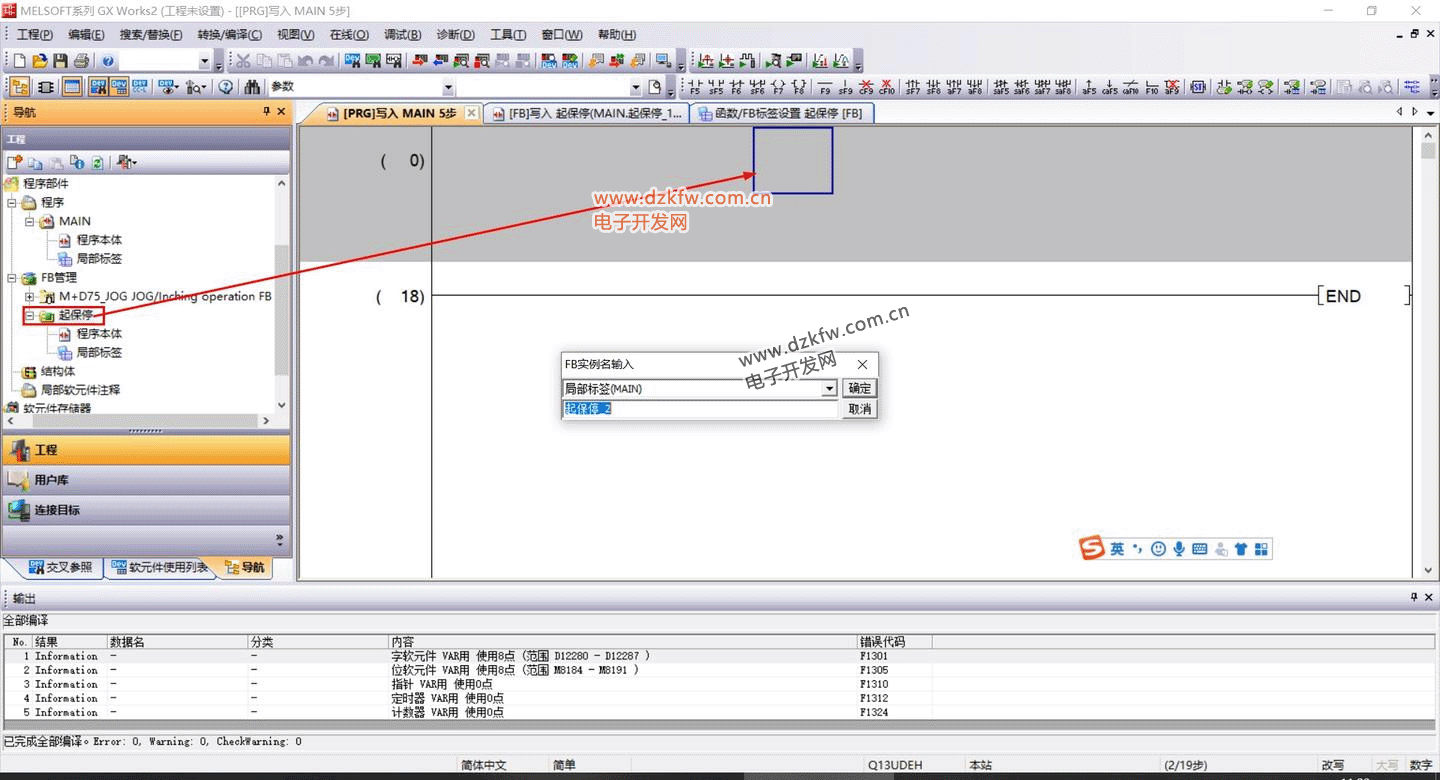The height and width of the screenshot is (780, 1440).
Task: Open the 局部标签(MAIN) dropdown in dialog
Action: coord(829,389)
